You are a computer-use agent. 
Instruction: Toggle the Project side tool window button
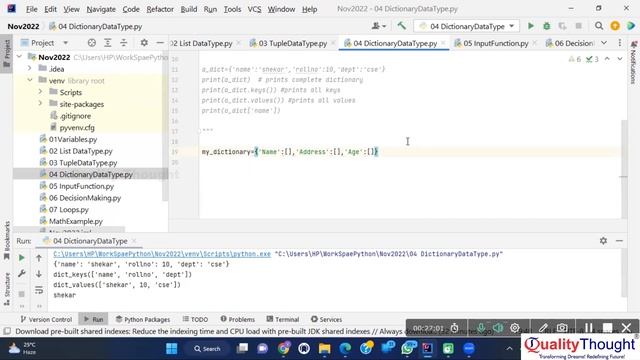(x=7, y=53)
